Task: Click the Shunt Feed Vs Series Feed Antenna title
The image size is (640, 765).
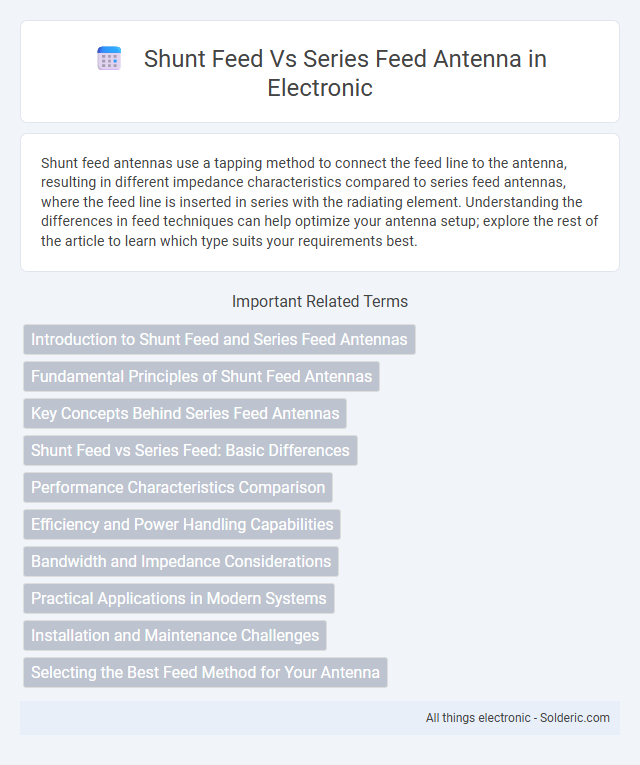Action: pos(345,73)
